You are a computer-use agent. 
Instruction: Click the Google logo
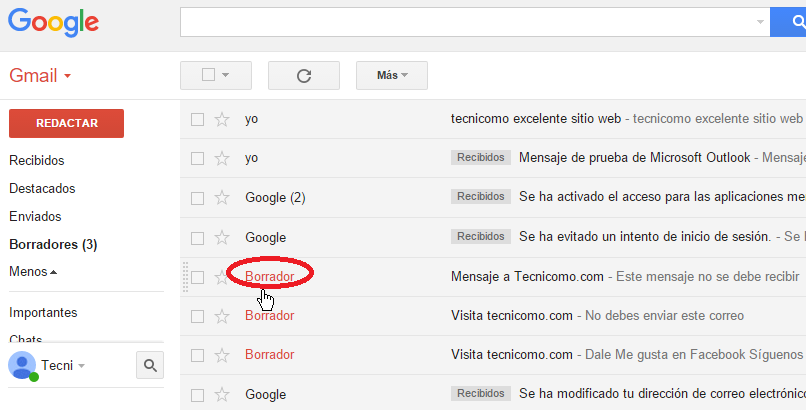pyautogui.click(x=53, y=22)
